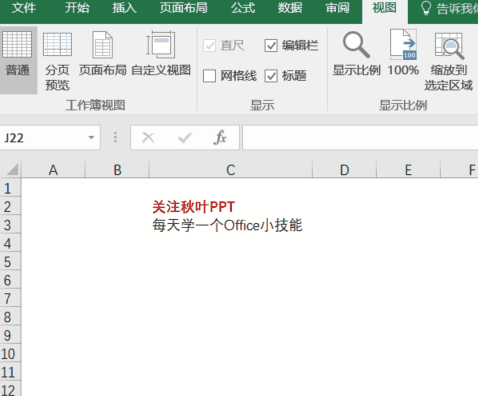Click the formula bar resize dots handle
478x396 pixels.
pos(115,137)
